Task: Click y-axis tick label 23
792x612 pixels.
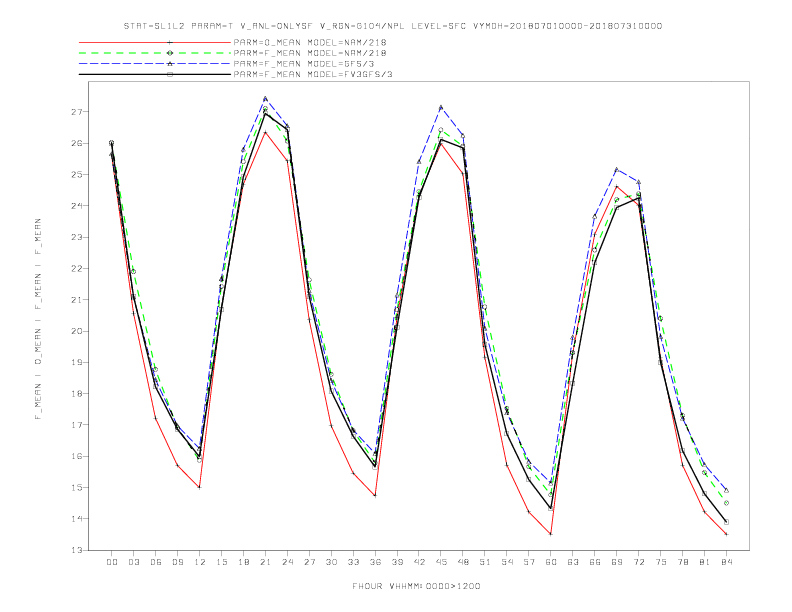Action: (76, 237)
